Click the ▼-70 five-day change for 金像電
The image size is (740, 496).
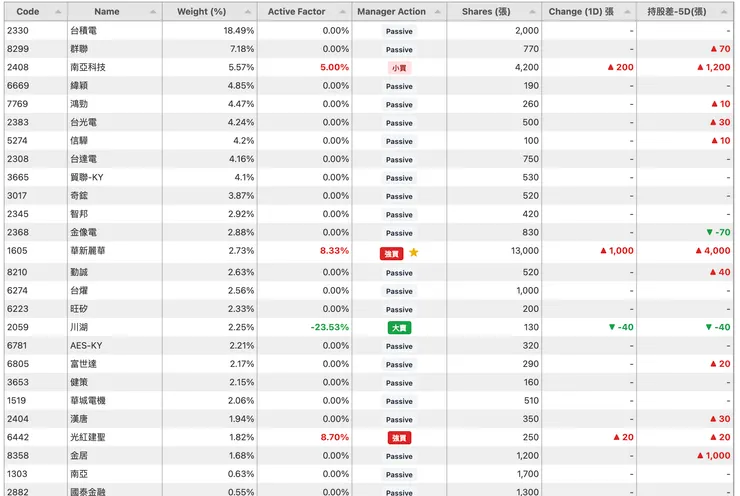click(717, 233)
